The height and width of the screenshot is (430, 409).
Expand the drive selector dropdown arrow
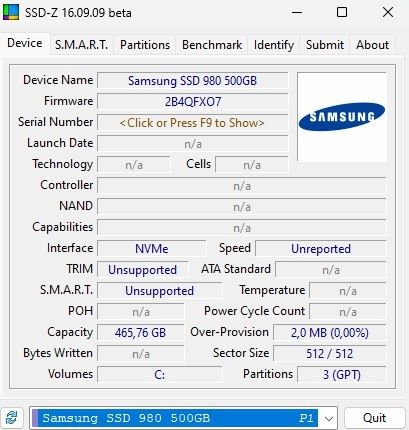coord(328,418)
